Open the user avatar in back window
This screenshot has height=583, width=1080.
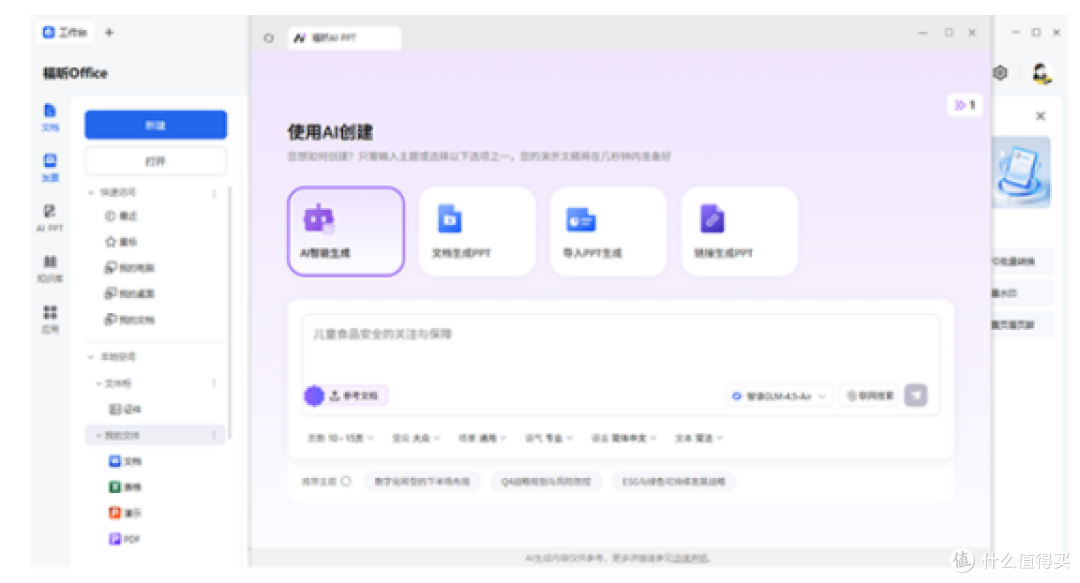click(1041, 72)
